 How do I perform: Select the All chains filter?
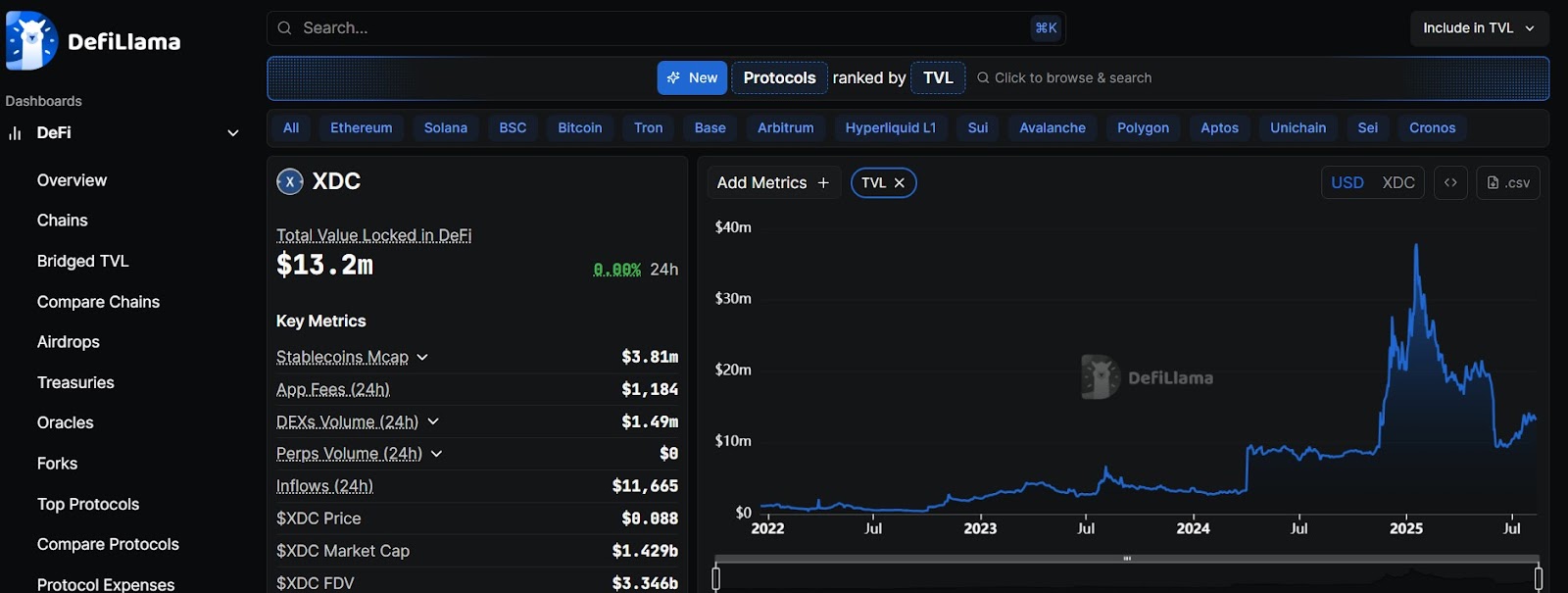point(291,128)
